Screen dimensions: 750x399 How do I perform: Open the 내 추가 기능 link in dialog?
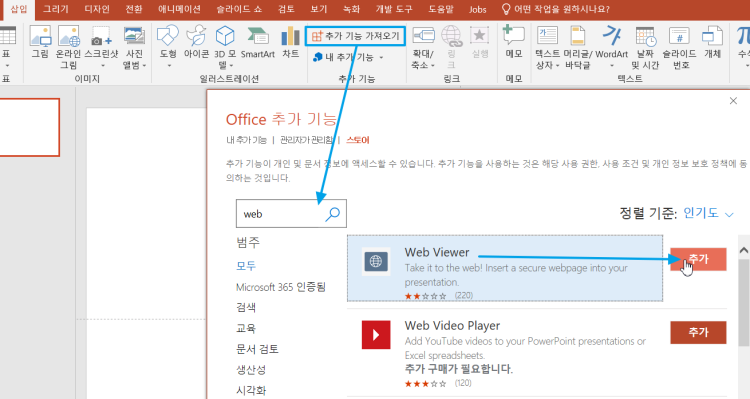(246, 140)
